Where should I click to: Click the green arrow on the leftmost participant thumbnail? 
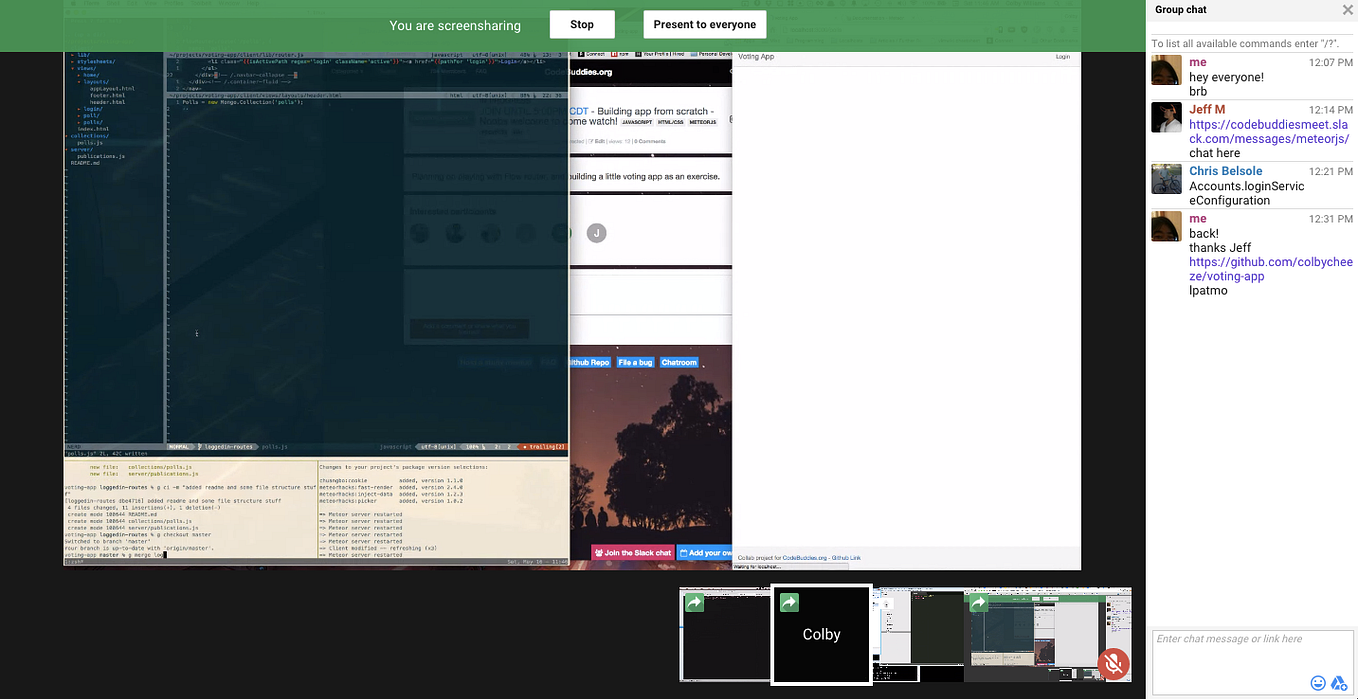point(695,602)
